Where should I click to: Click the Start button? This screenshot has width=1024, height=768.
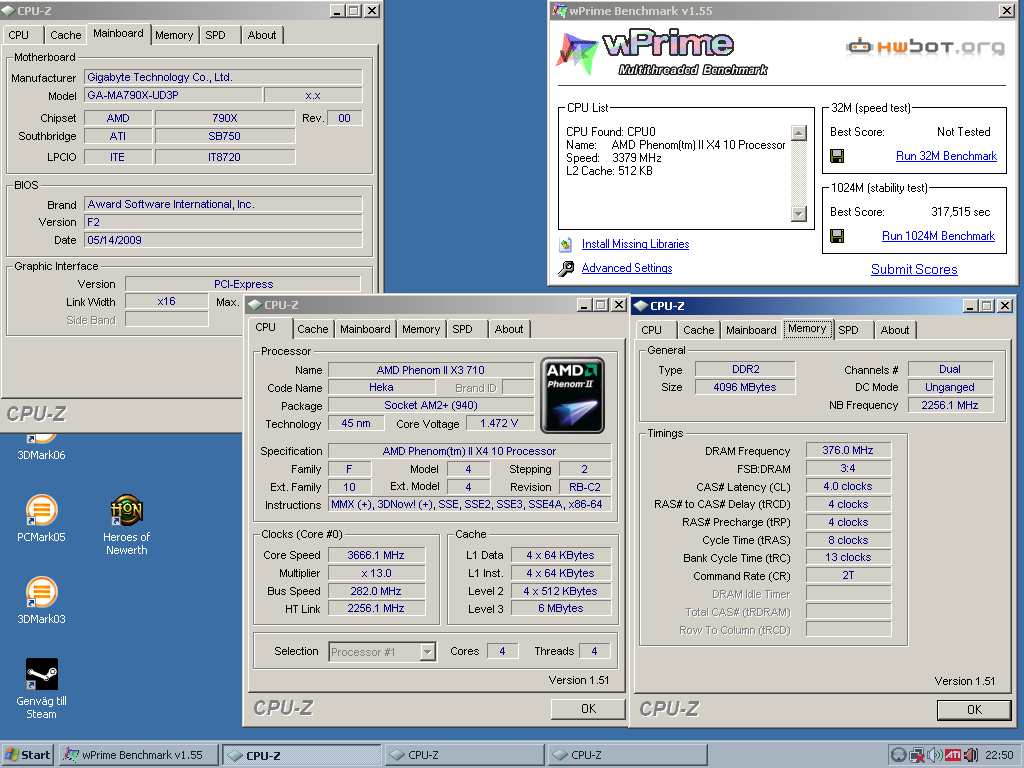[27, 755]
